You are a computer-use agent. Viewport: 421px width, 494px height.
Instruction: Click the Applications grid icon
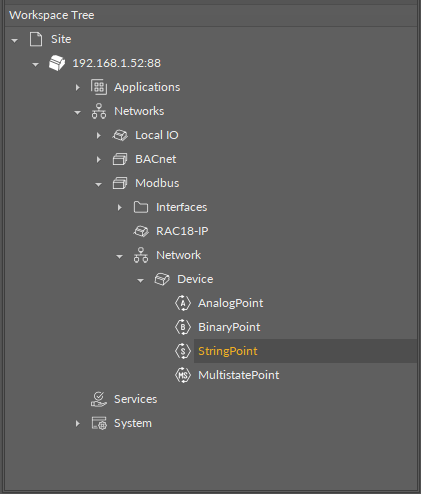tap(99, 87)
